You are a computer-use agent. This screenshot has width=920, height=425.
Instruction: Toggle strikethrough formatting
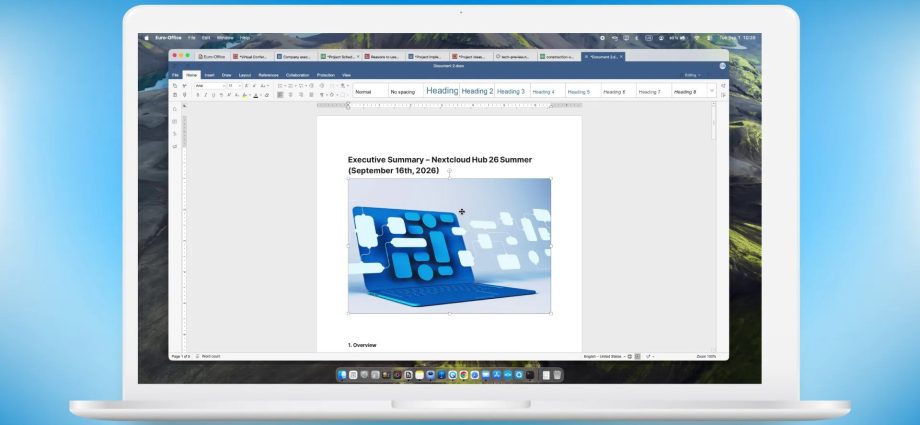(x=221, y=95)
